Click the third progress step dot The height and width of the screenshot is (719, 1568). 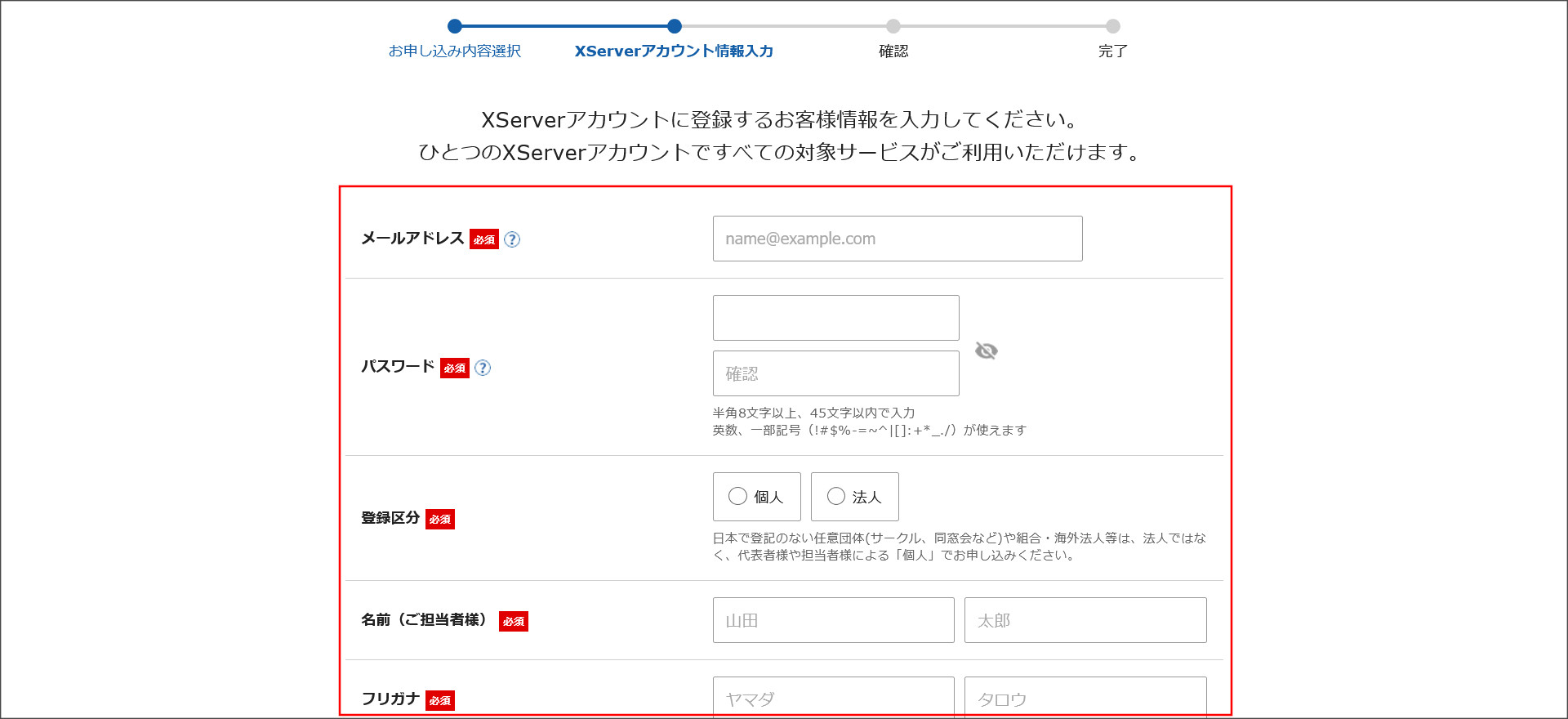(893, 26)
